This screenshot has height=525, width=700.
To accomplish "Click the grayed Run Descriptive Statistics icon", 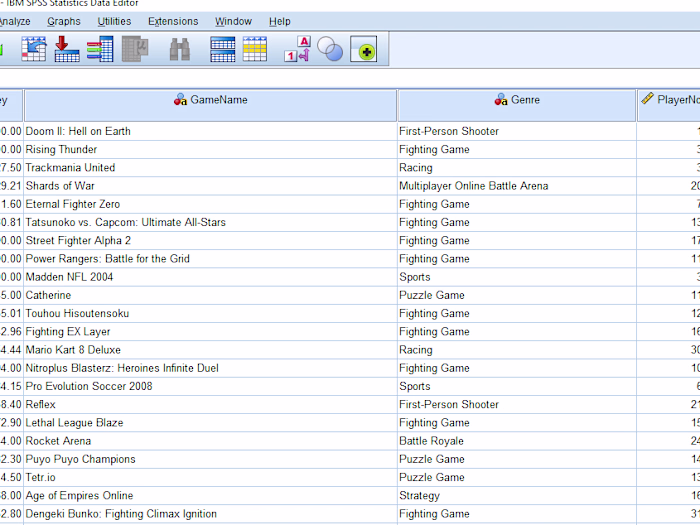I will coord(135,49).
